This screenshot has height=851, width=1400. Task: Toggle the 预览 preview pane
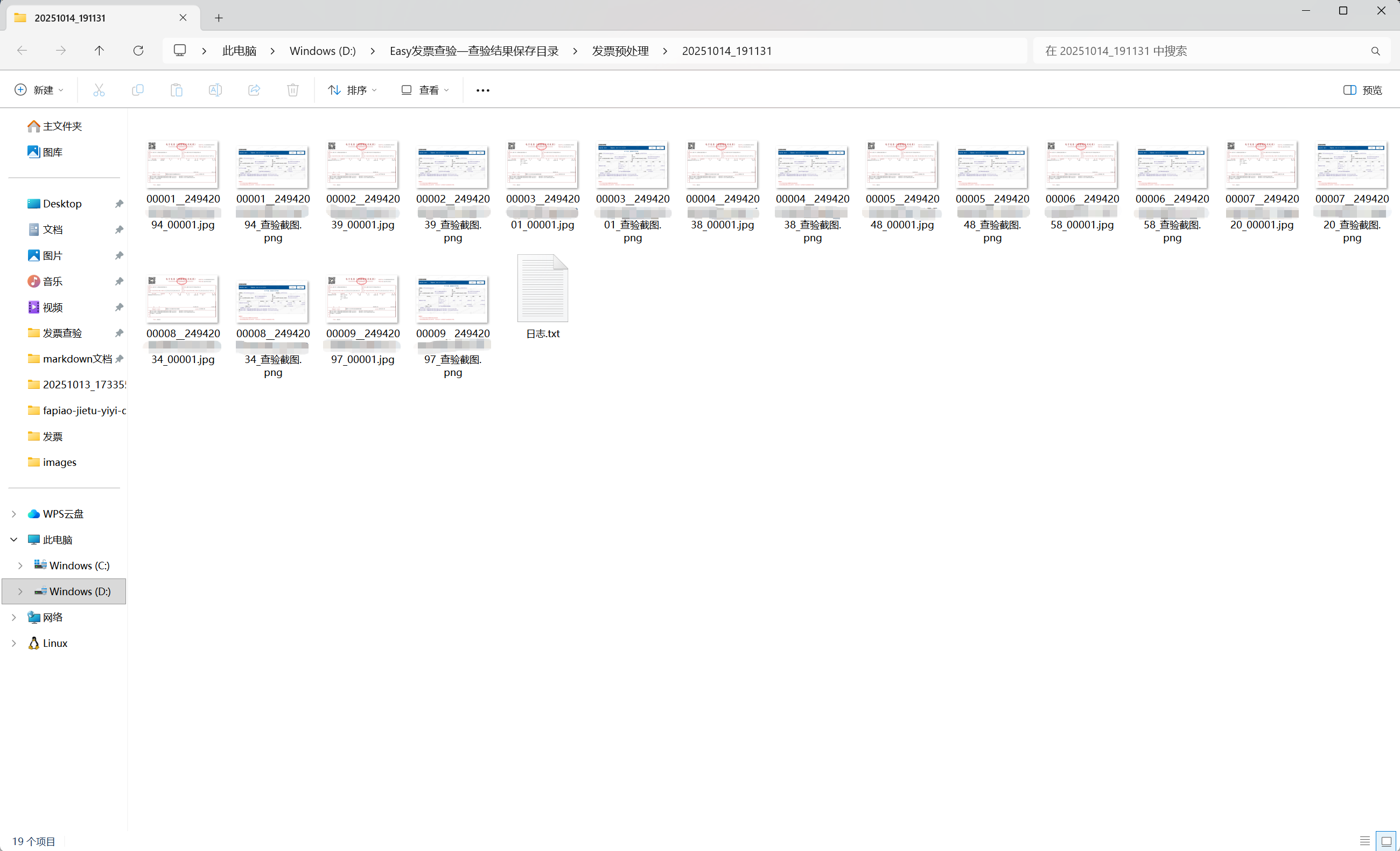click(1362, 90)
